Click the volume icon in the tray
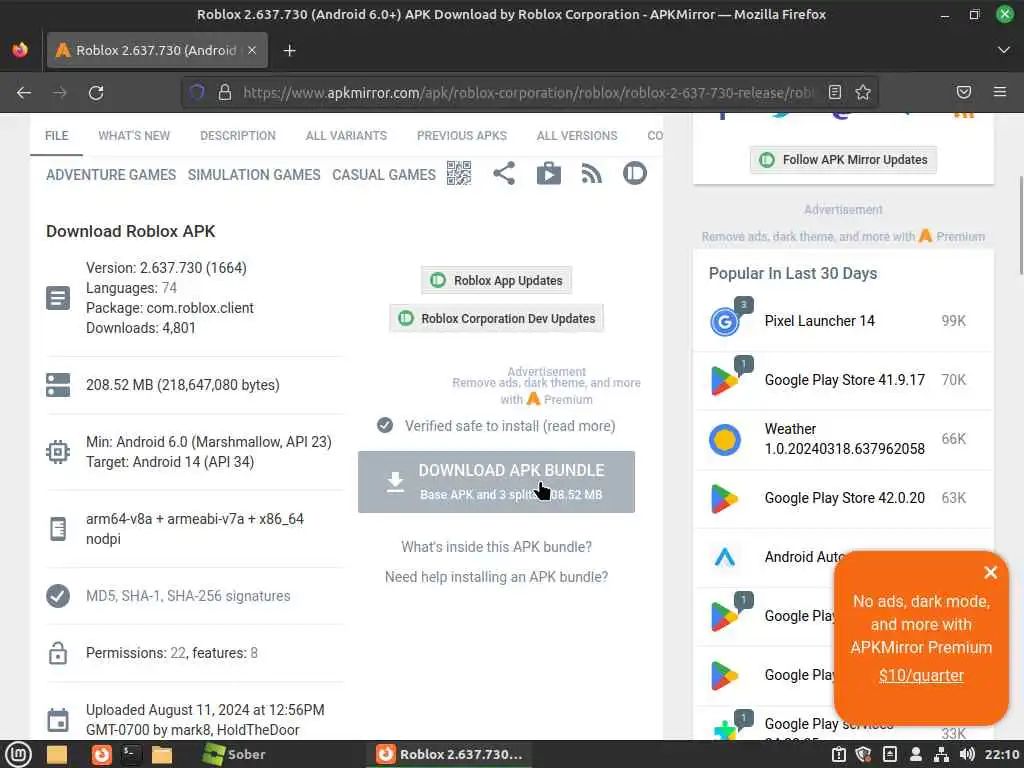The height and width of the screenshot is (768, 1024). (967, 754)
